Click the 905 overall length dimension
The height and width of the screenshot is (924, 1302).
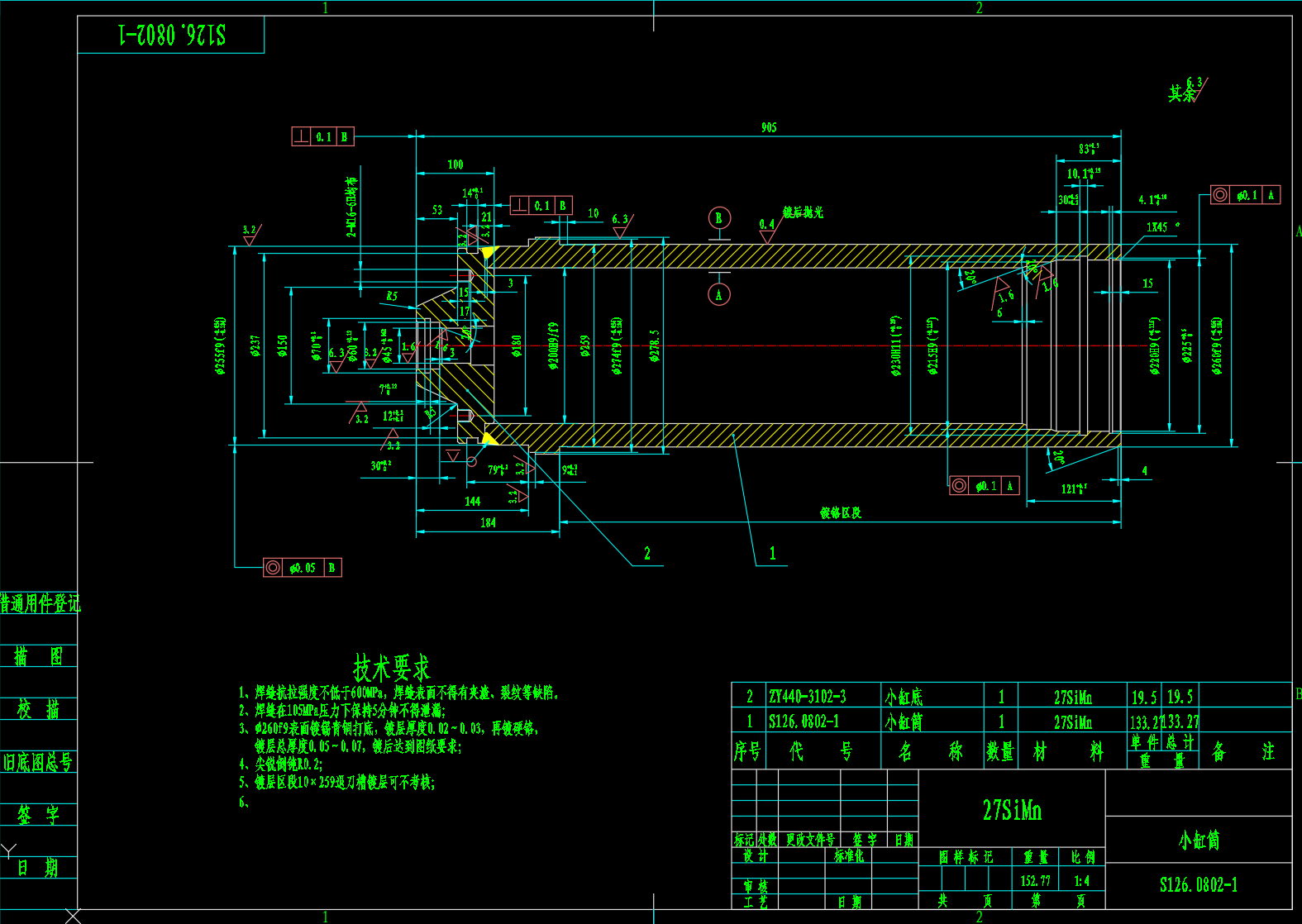pos(769,127)
